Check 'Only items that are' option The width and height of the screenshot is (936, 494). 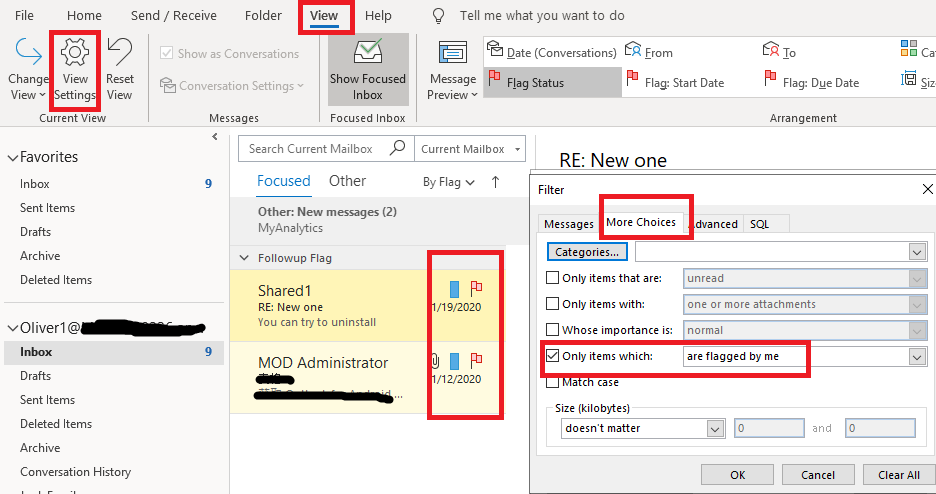553,277
